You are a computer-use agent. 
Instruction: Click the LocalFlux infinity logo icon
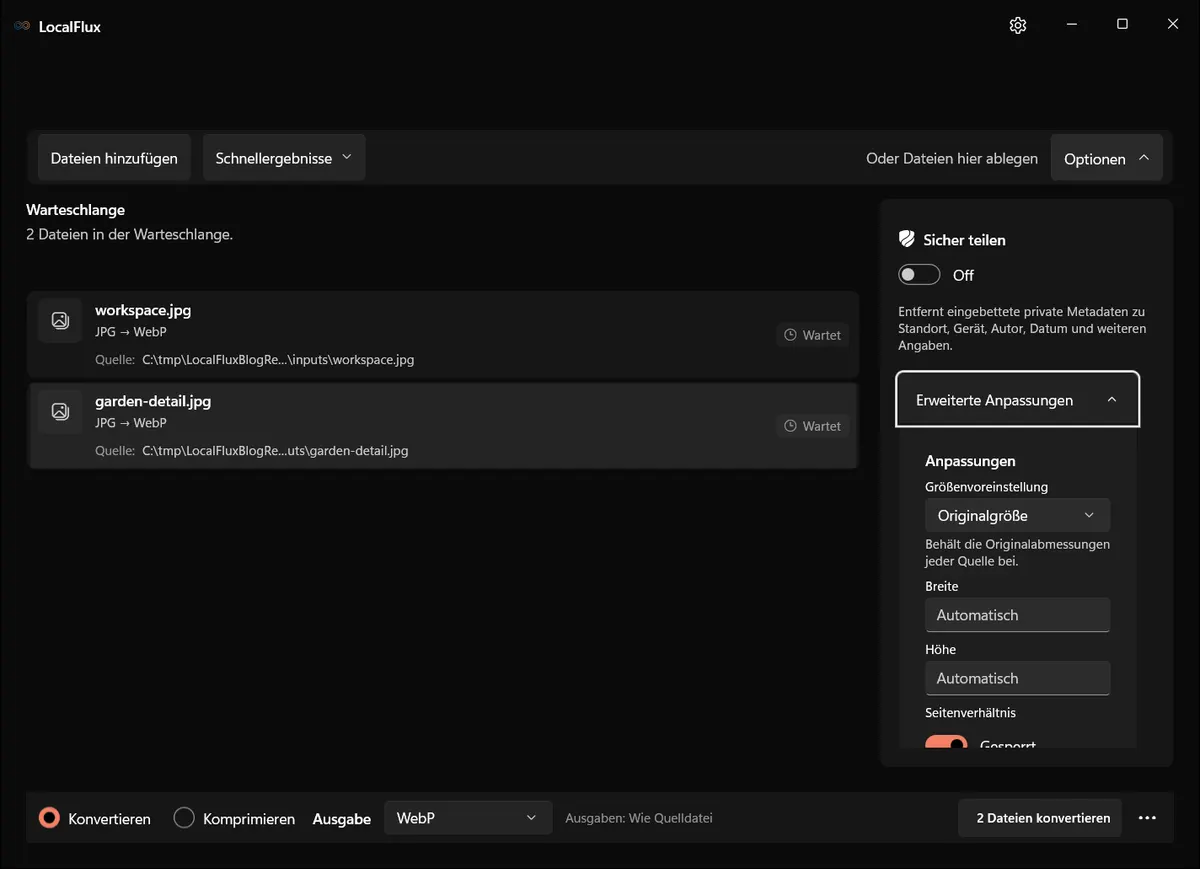22,26
